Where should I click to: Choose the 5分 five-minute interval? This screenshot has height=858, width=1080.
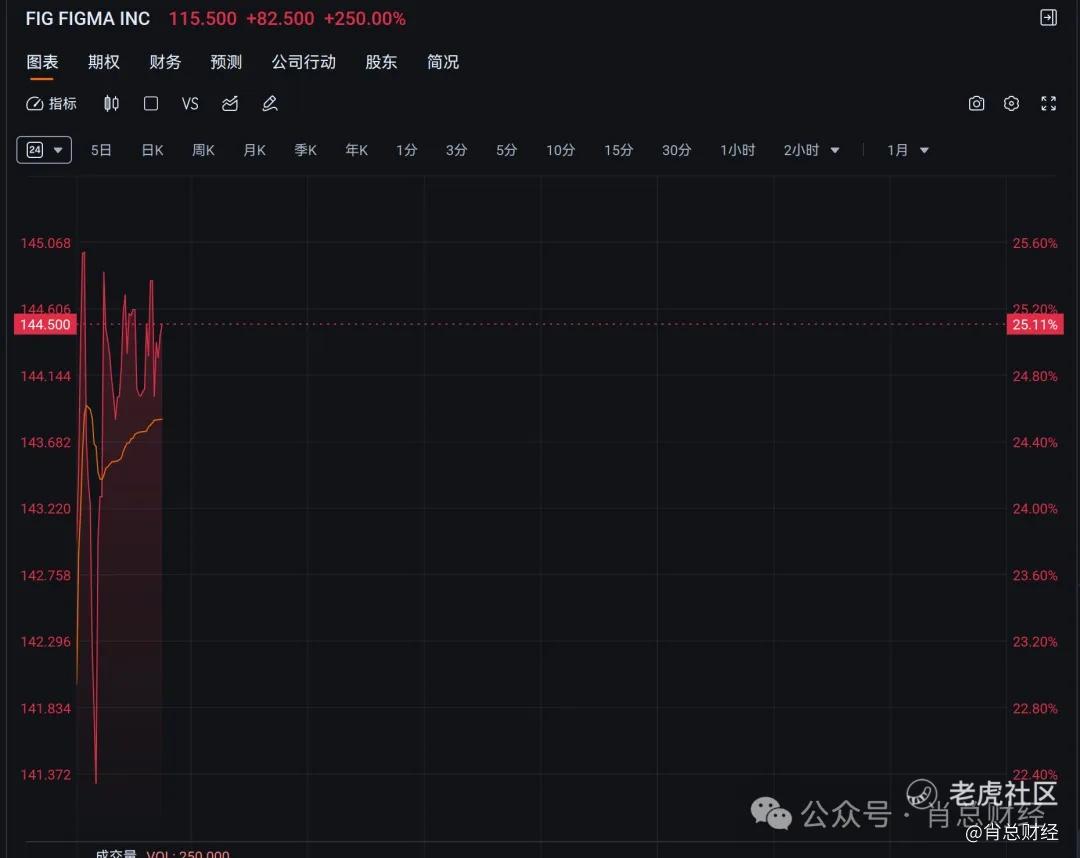506,150
